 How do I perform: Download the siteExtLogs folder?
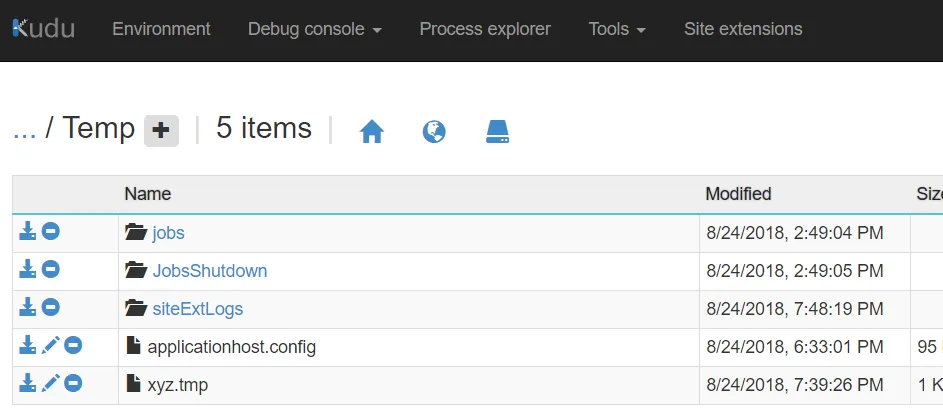click(28, 308)
